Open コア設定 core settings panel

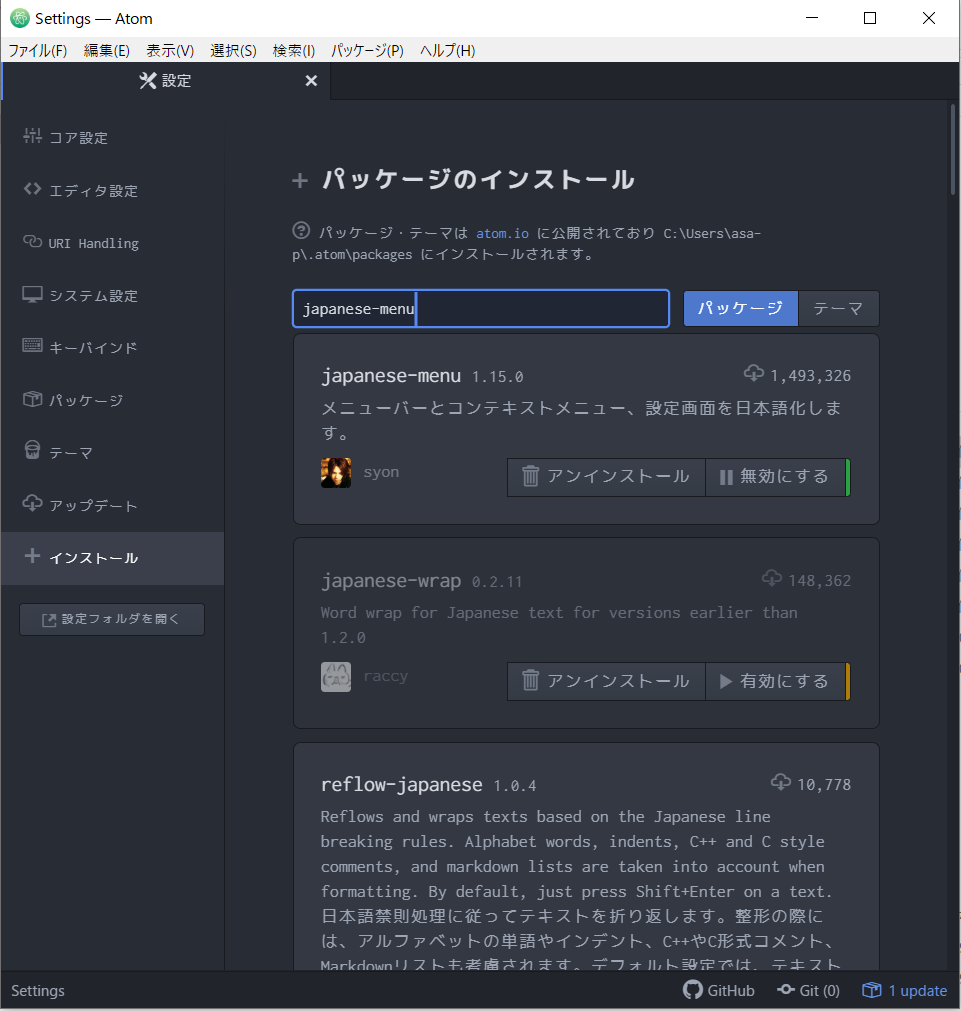[78, 138]
